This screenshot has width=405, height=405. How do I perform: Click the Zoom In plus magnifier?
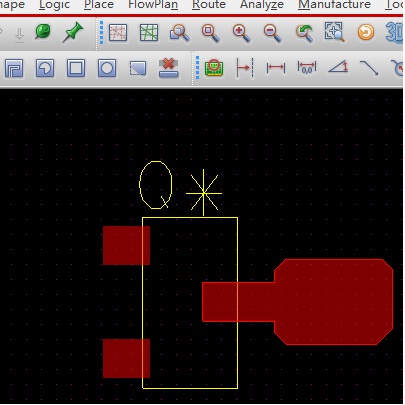coord(242,33)
